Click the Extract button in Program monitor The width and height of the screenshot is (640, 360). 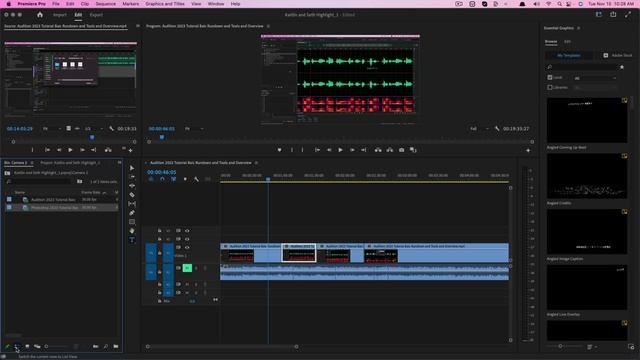(x=390, y=150)
